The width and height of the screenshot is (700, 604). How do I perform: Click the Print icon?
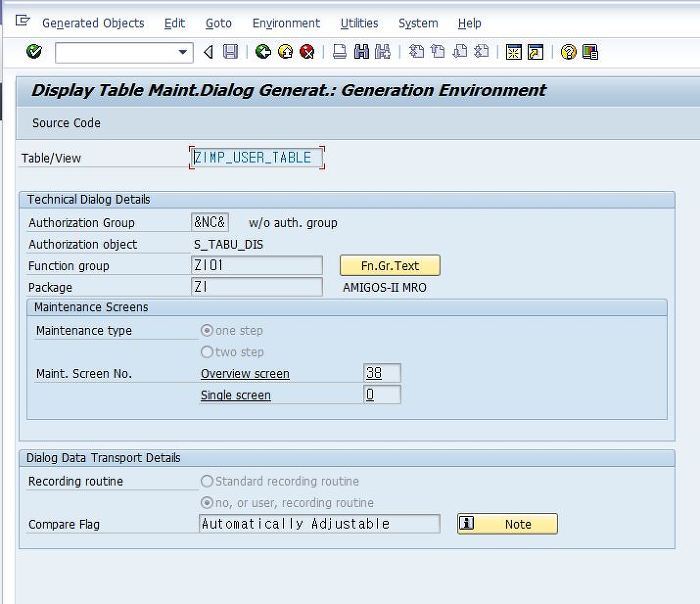340,52
